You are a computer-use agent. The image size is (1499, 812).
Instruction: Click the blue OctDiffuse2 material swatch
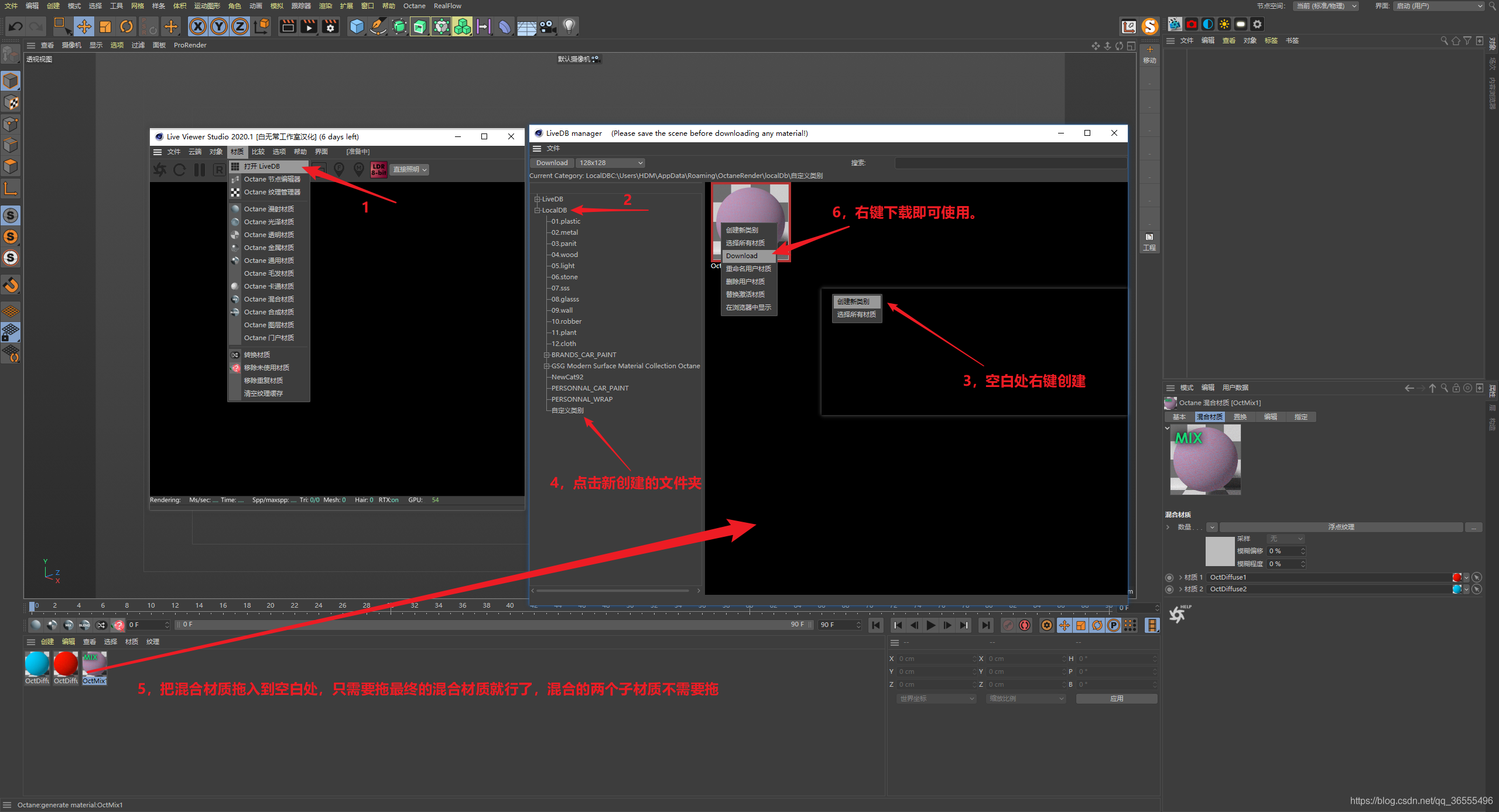1457,589
